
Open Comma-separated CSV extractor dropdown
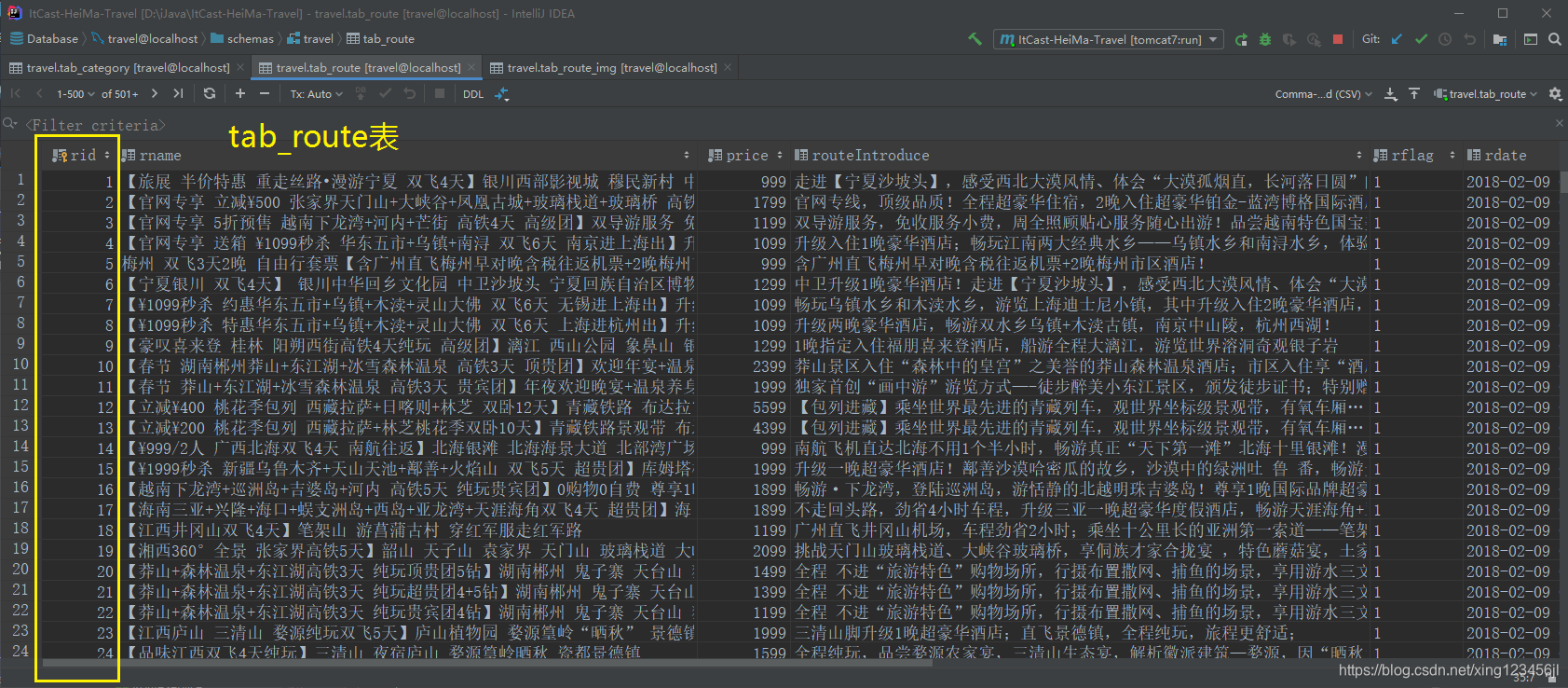point(1323,93)
